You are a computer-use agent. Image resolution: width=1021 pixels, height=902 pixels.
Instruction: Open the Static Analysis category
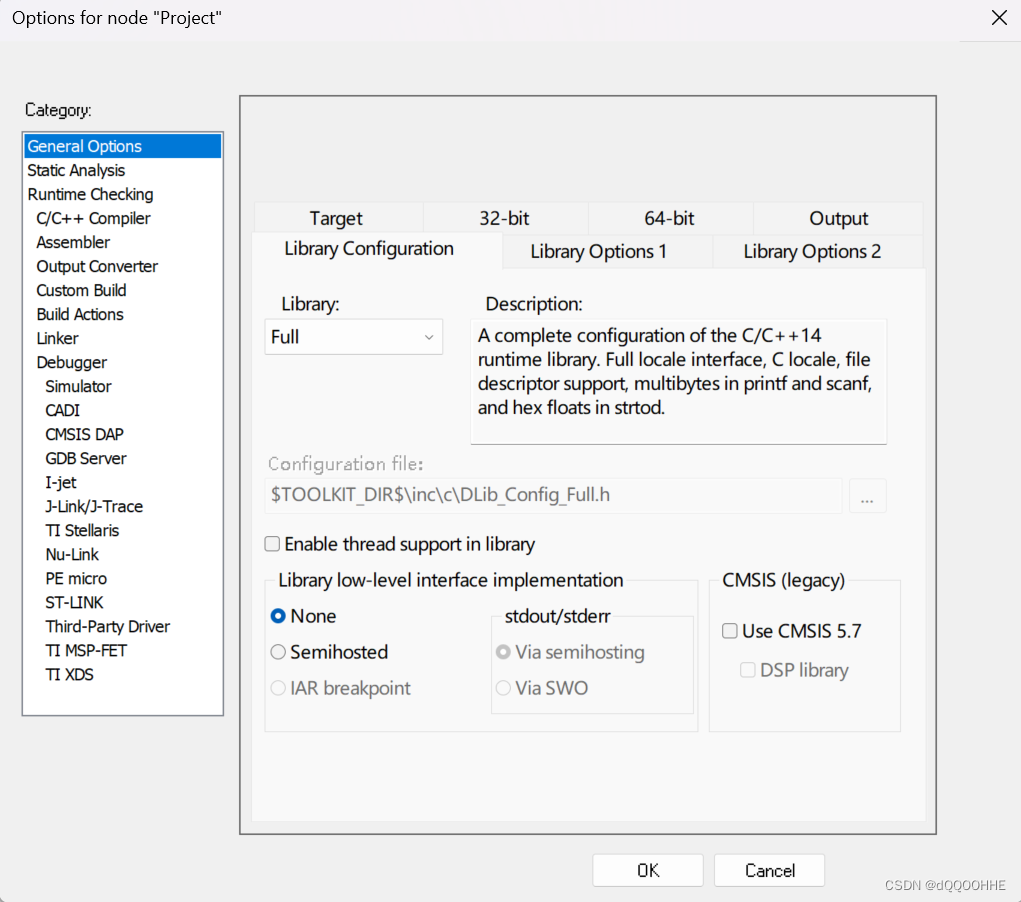tap(76, 170)
